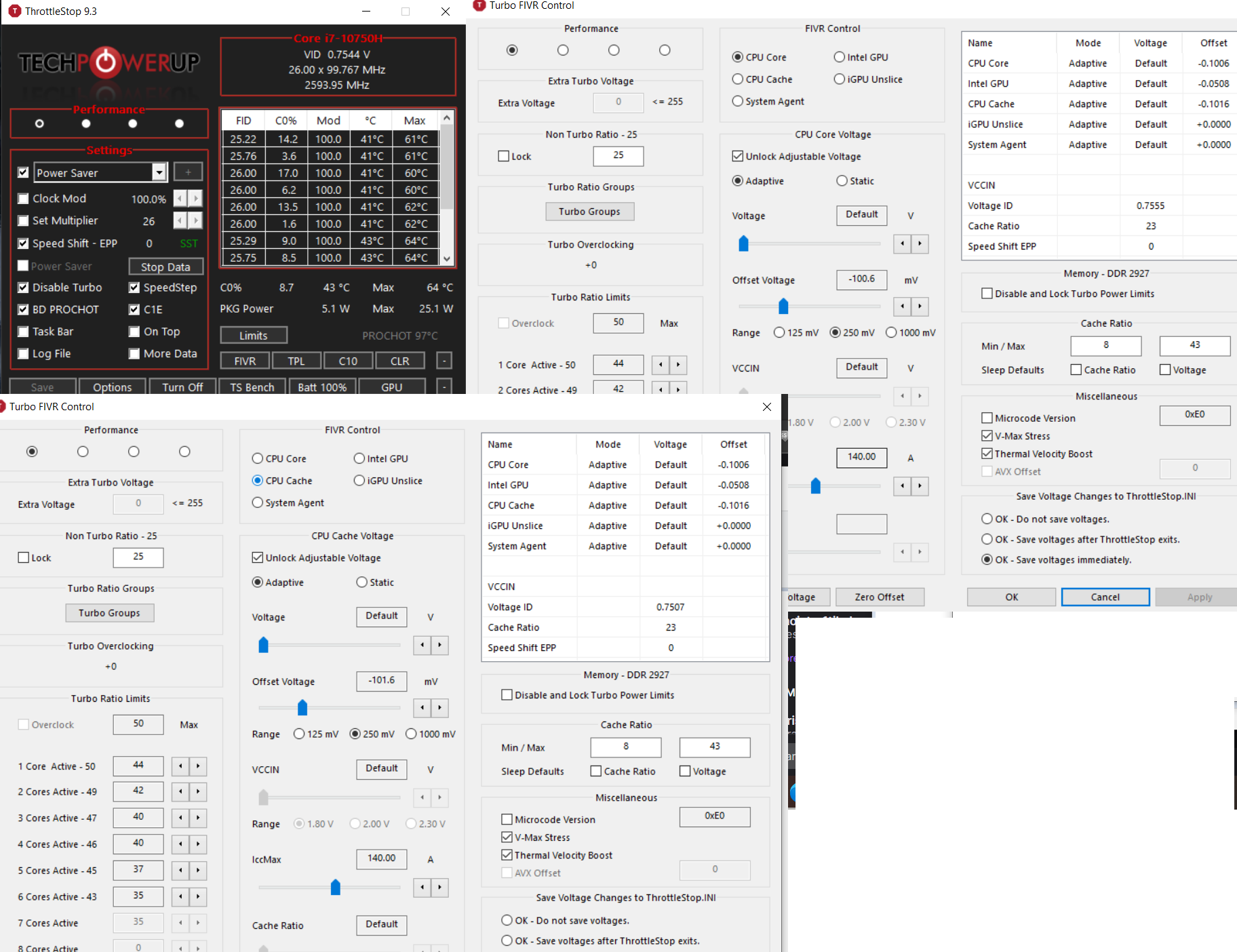The height and width of the screenshot is (952, 1237).
Task: Uncheck the Disable Turbo checkbox
Action: tap(24, 287)
